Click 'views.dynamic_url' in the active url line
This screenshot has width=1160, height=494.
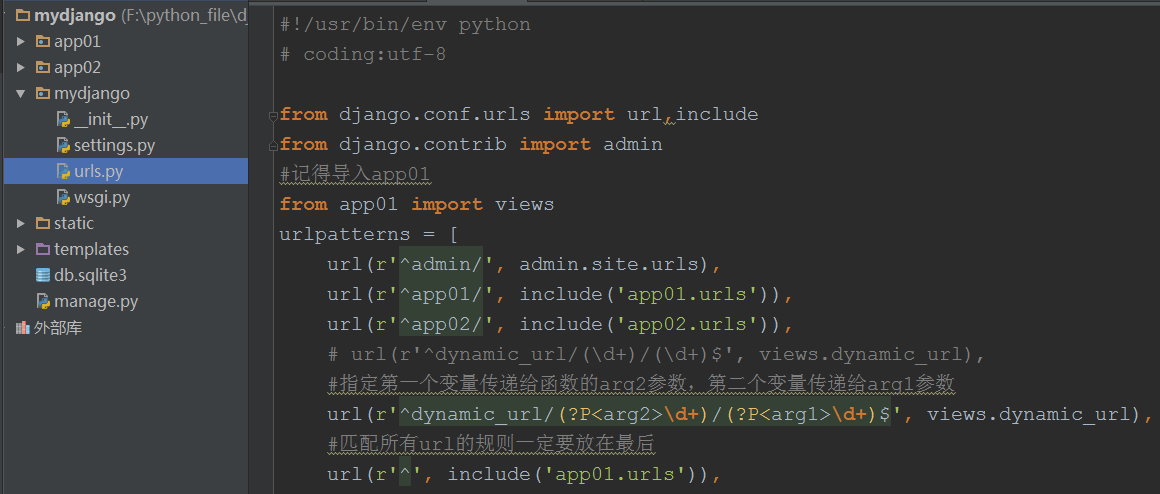[x=1028, y=414]
